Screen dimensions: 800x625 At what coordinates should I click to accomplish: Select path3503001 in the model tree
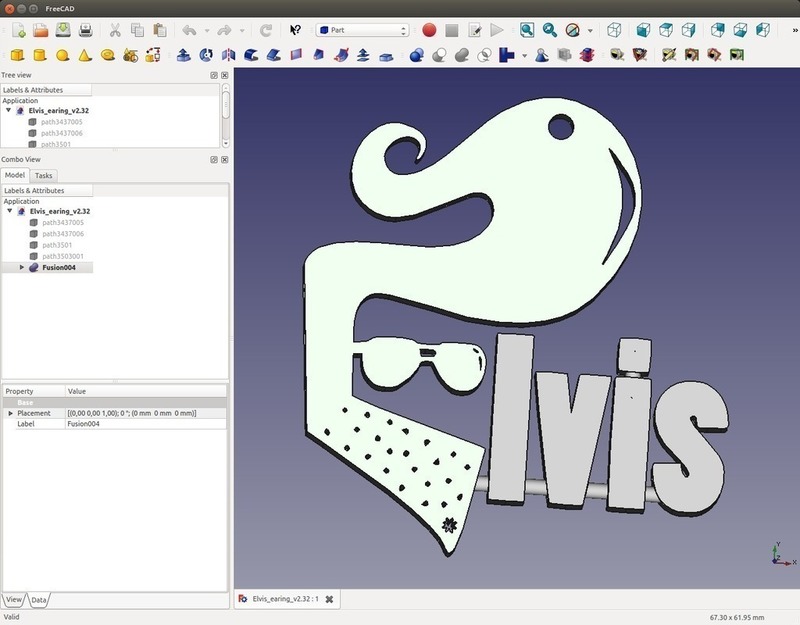coord(63,256)
